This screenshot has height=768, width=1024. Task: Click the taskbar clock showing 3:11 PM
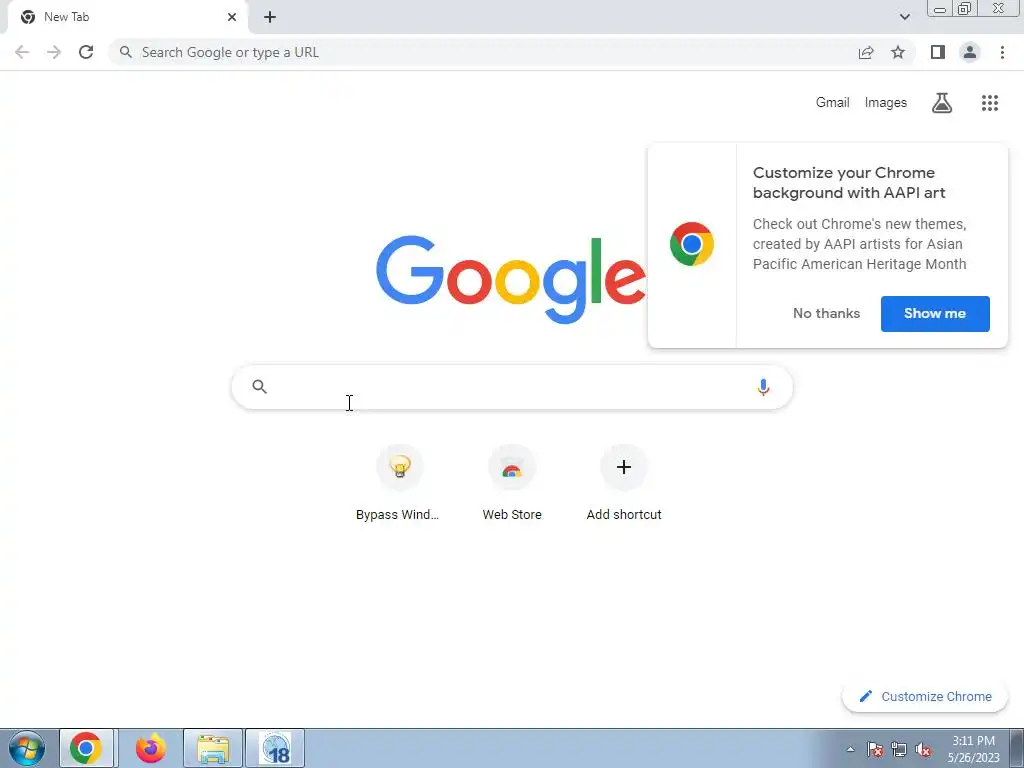[974, 749]
